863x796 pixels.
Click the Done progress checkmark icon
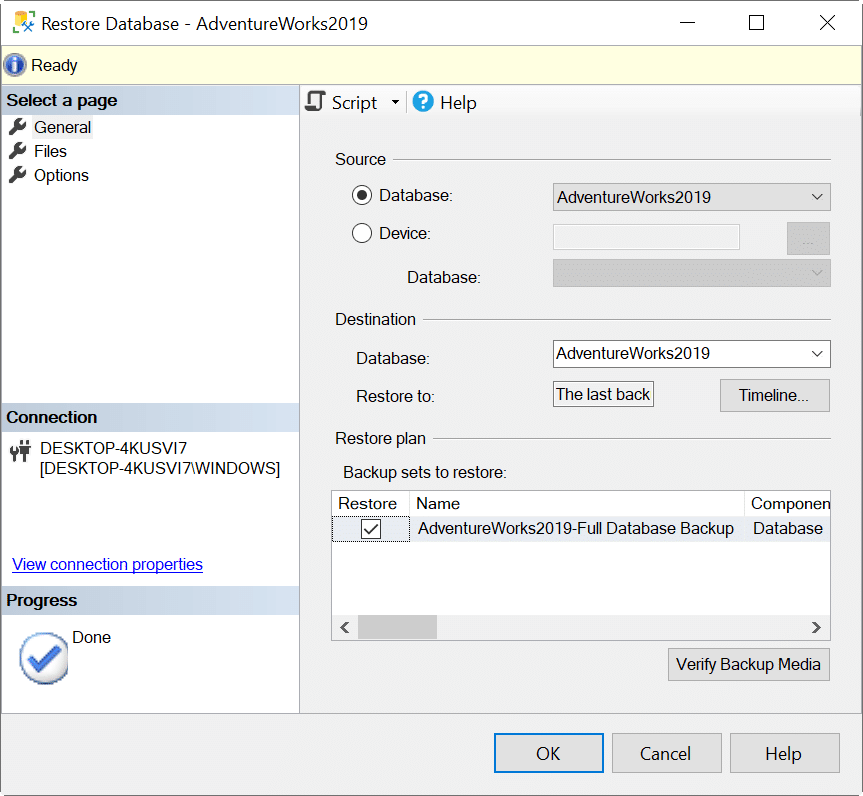tap(43, 657)
